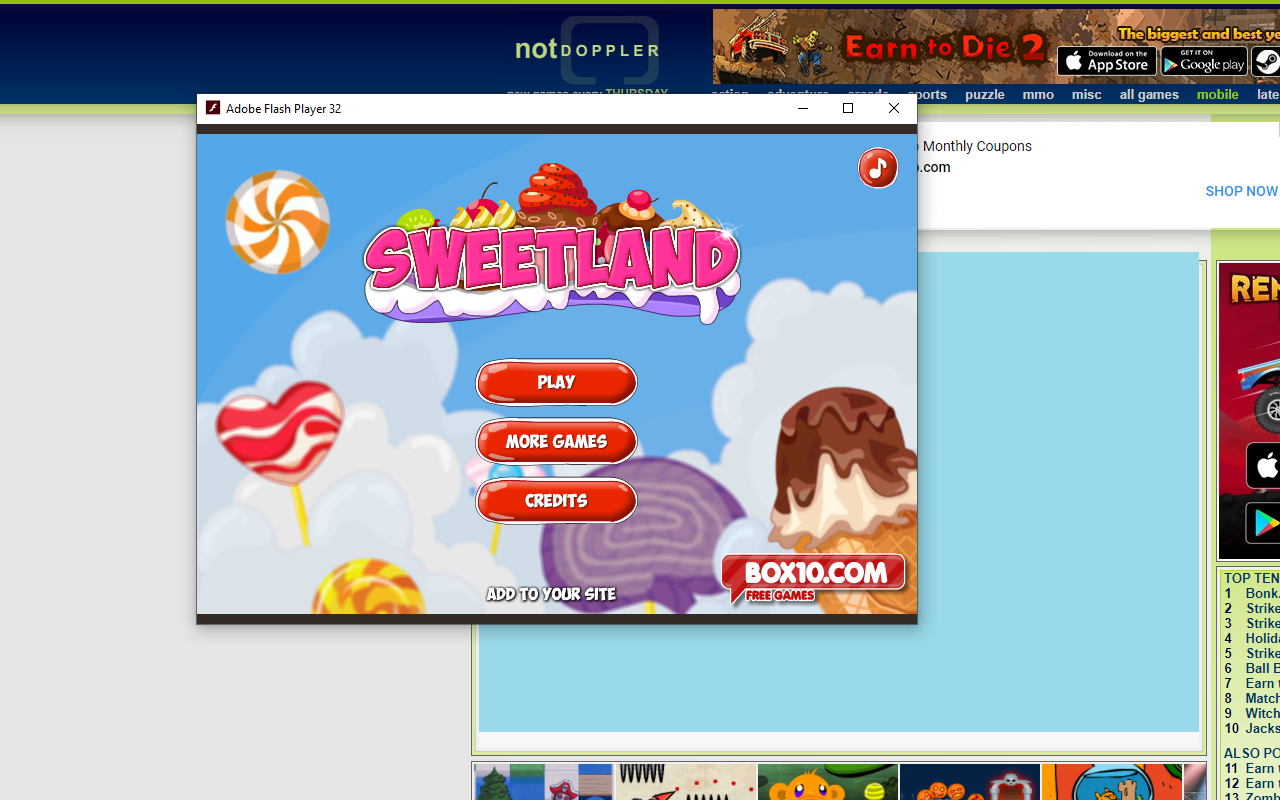
Task: Close the Adobe Flash Player window
Action: 894,108
